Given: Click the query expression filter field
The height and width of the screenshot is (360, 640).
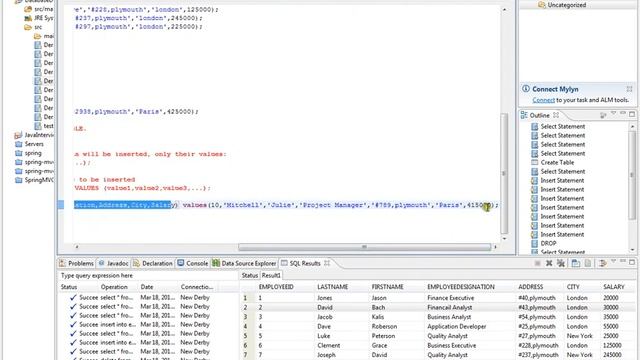Looking at the screenshot, I should 147,276.
